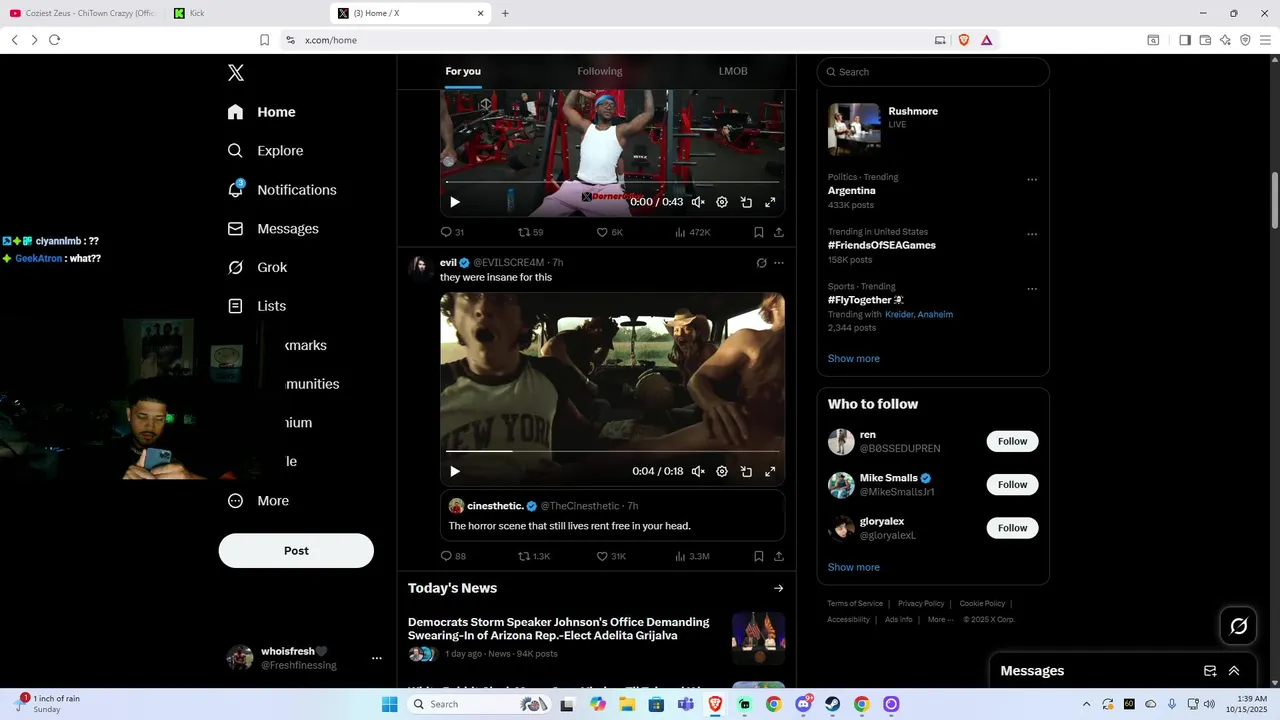Screen dimensions: 1280x720
Task: Toggle the browser sidebar panel
Action: 1185,40
